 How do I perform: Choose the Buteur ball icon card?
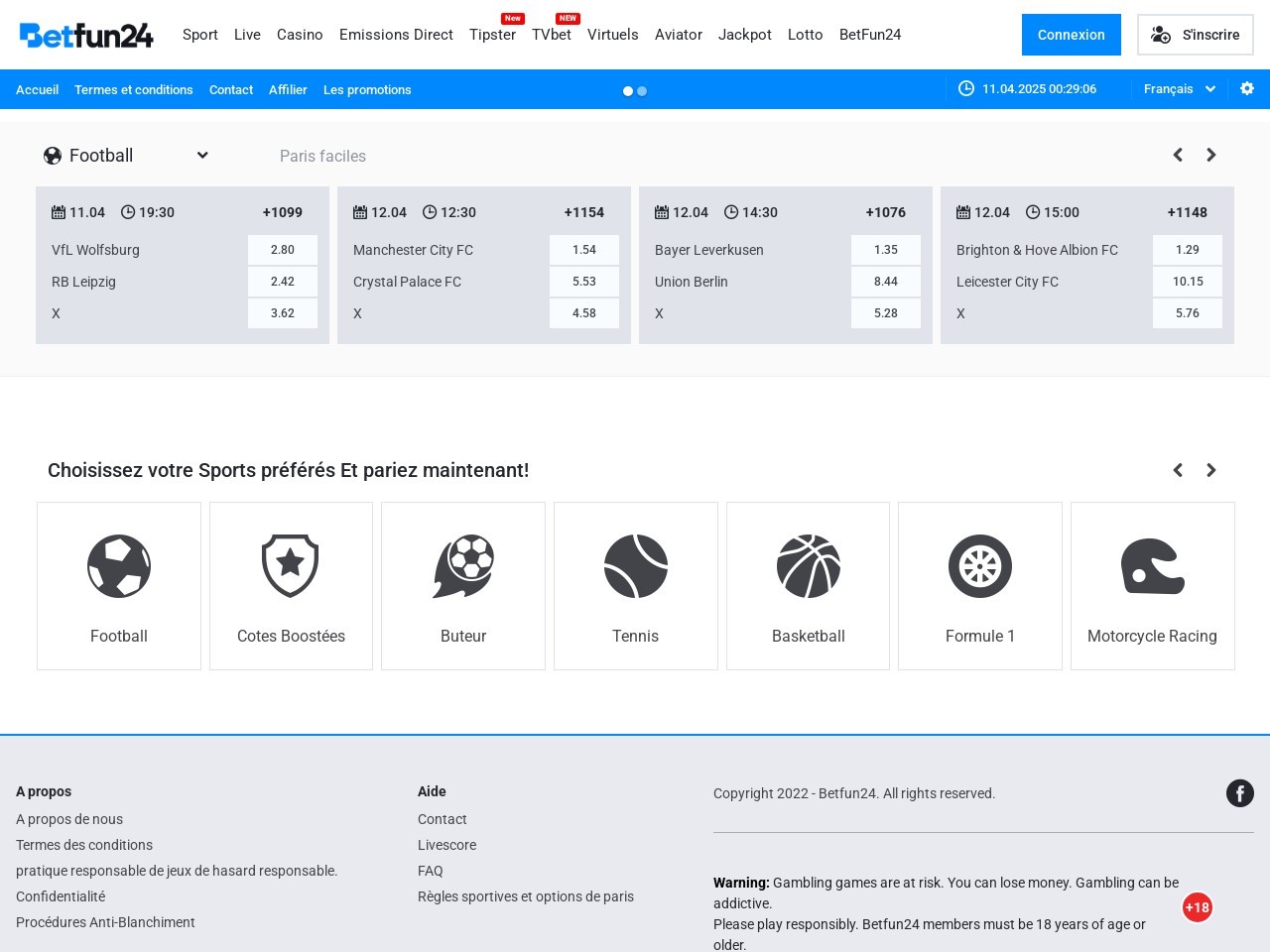click(463, 566)
